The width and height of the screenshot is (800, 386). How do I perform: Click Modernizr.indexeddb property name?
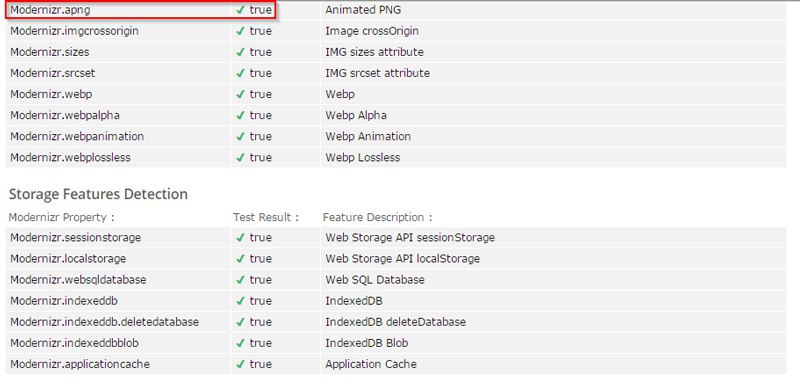point(64,301)
